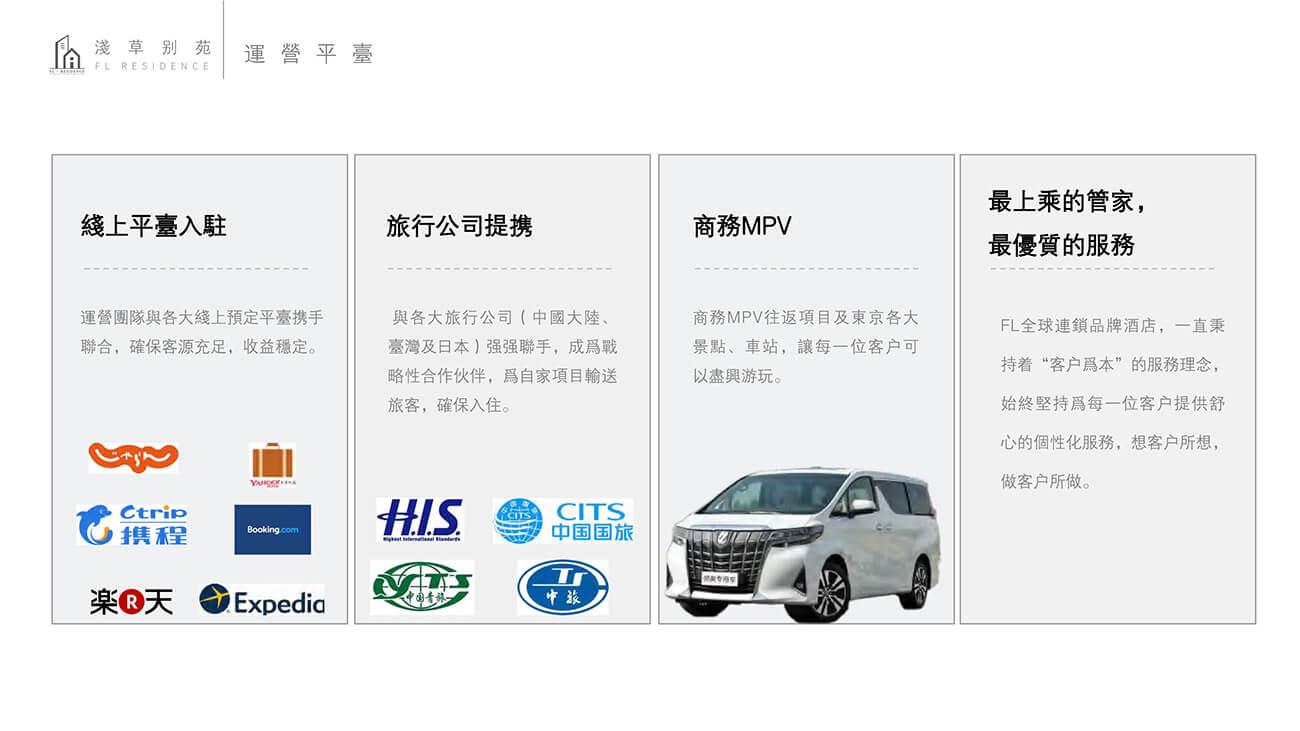This screenshot has width=1300, height=731.
Task: Click the 旅行公司提携 heading
Action: coord(460,227)
